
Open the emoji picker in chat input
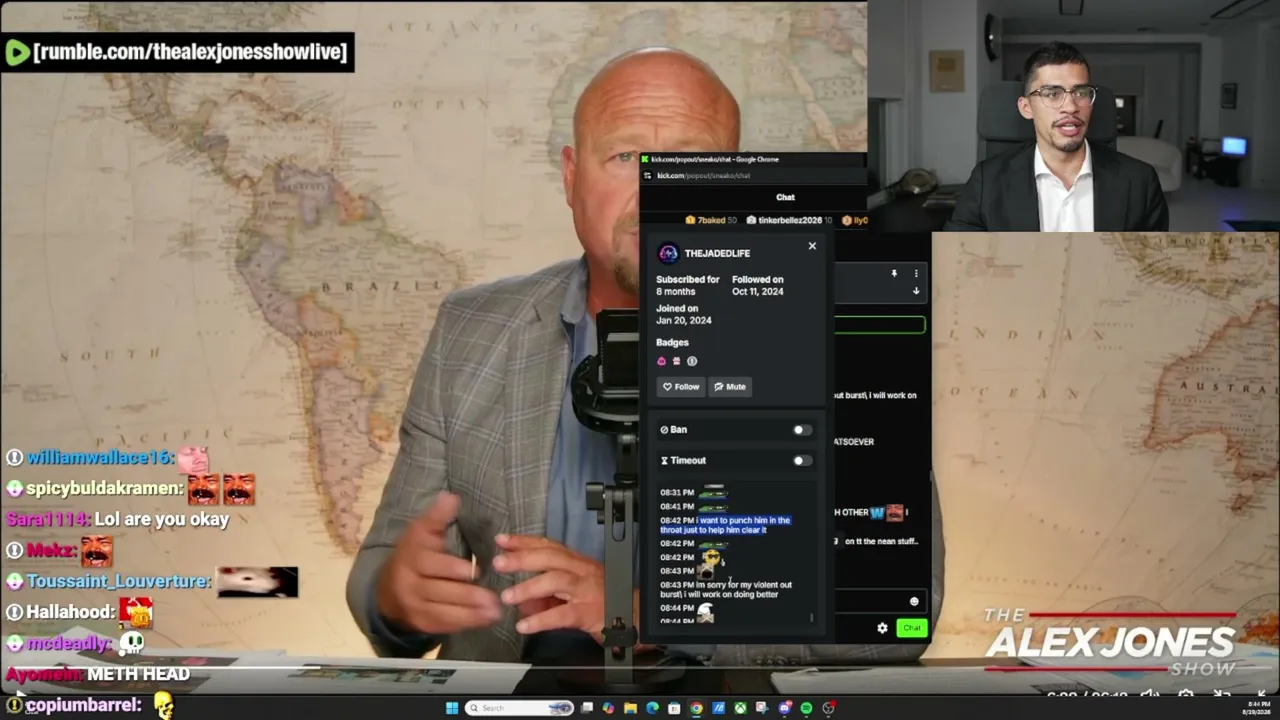(x=914, y=601)
